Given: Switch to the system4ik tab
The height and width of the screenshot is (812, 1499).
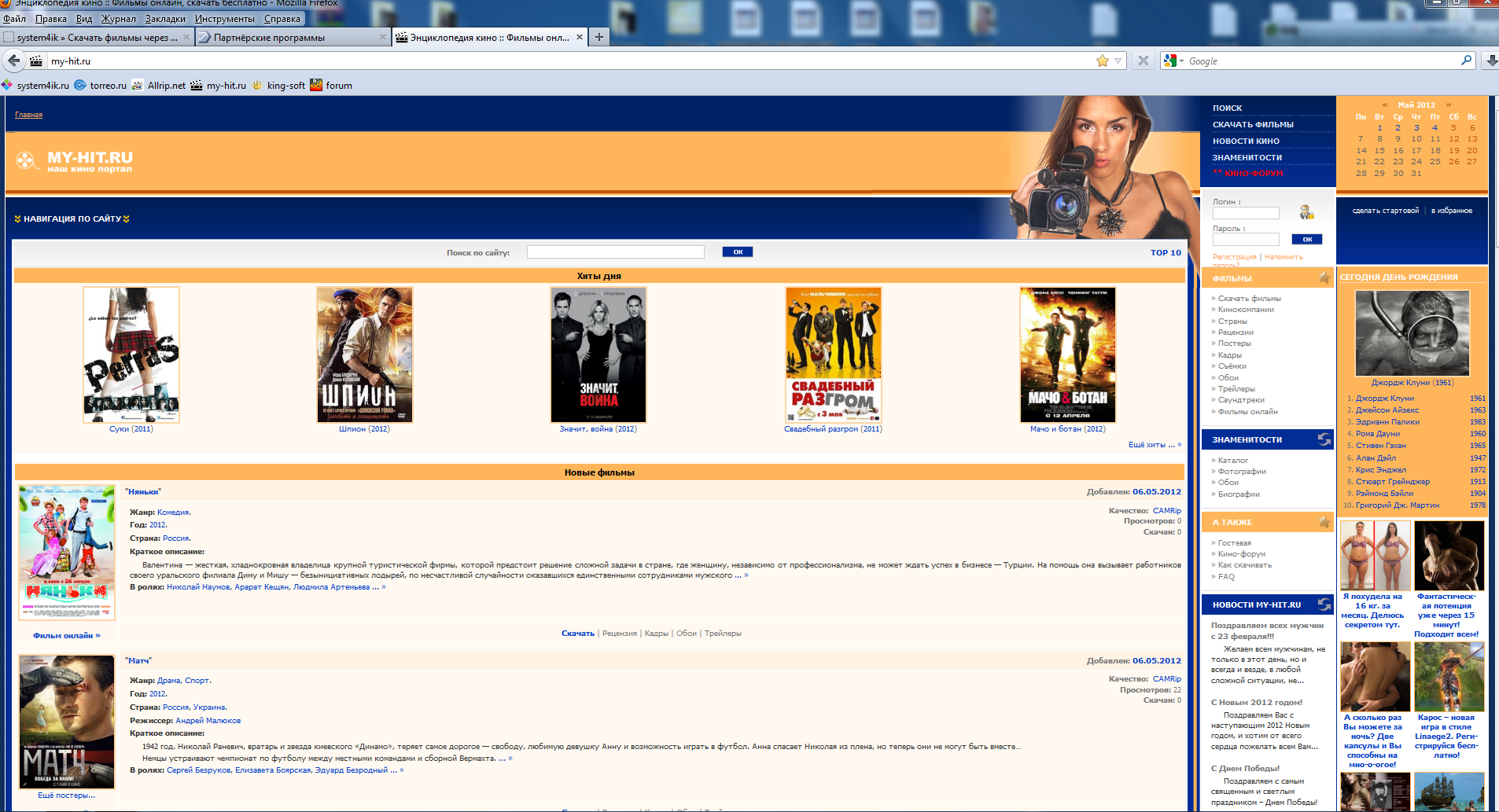Looking at the screenshot, I should pos(96,37).
